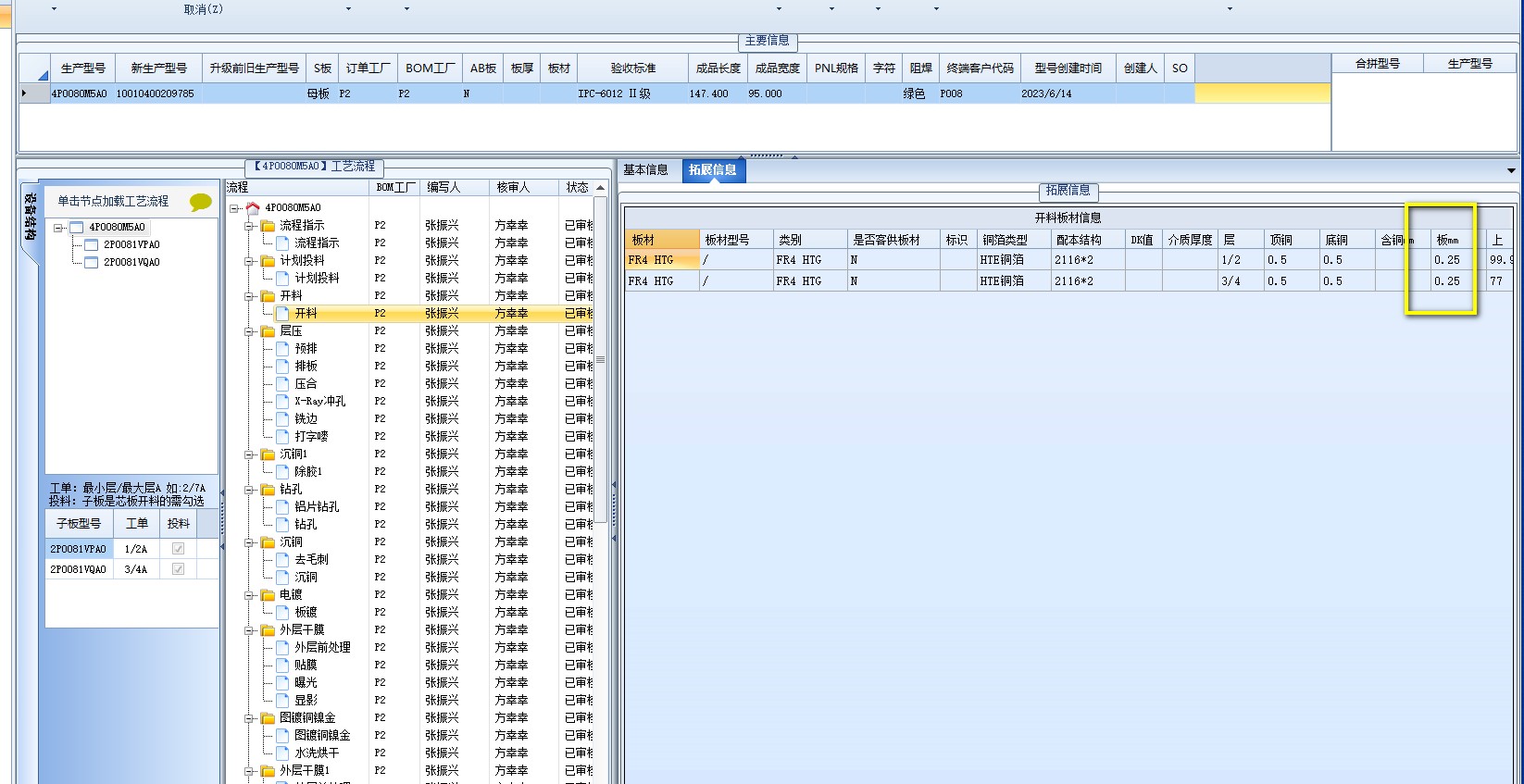1524x784 pixels.
Task: Click the 3/4A work order cell
Action: pyautogui.click(x=136, y=569)
